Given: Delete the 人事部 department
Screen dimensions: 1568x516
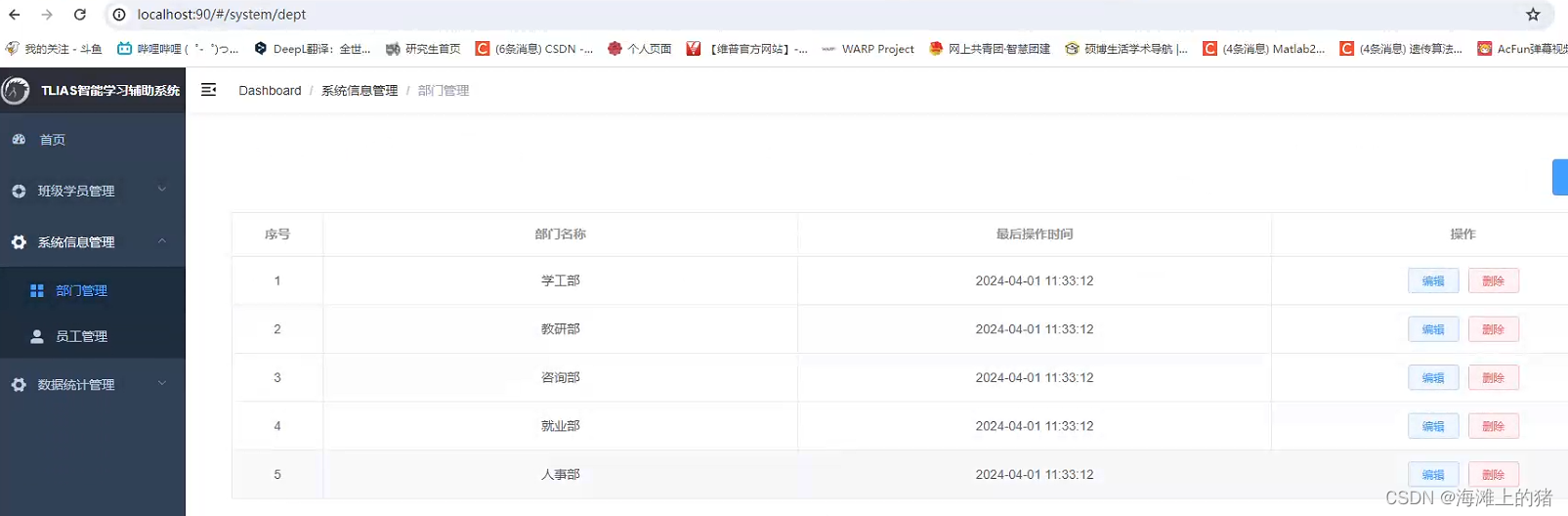Looking at the screenshot, I should 1493,474.
